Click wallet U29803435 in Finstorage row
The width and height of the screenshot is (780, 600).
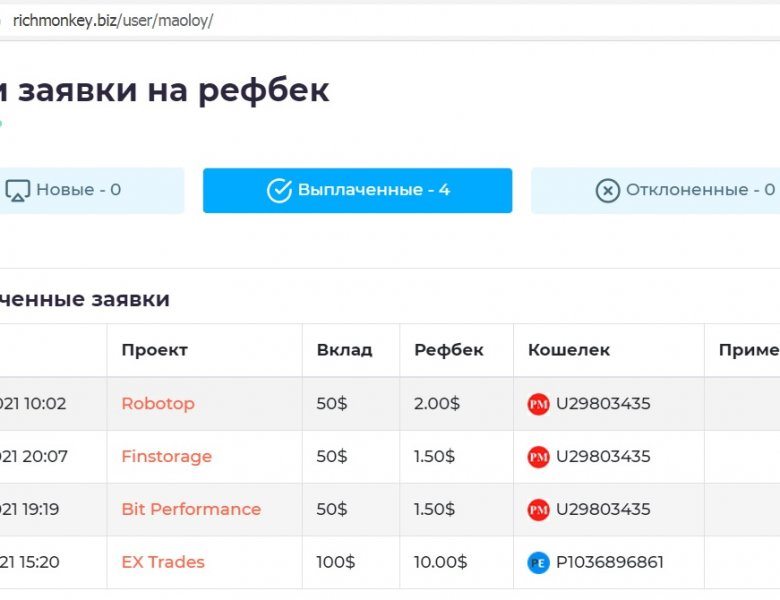603,456
